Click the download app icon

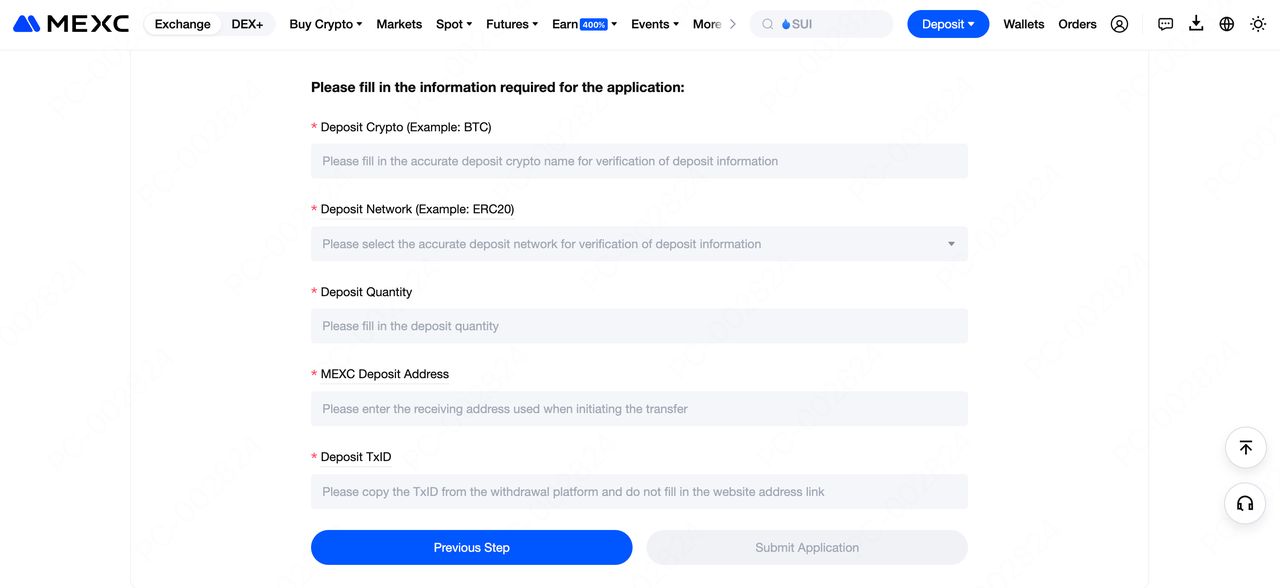(1196, 24)
